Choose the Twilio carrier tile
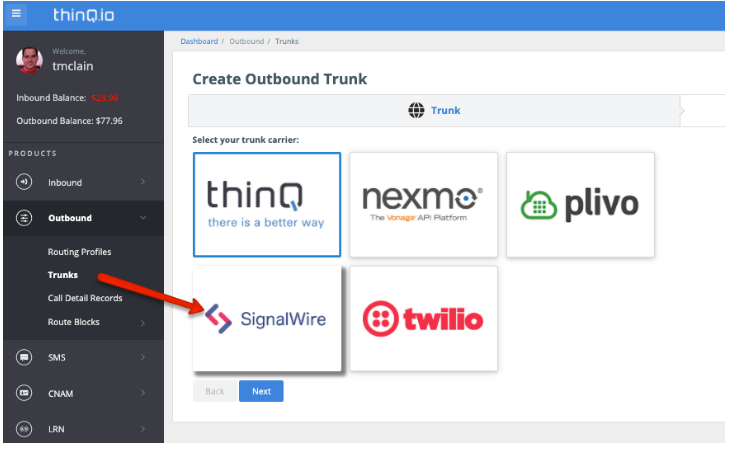 [423, 319]
